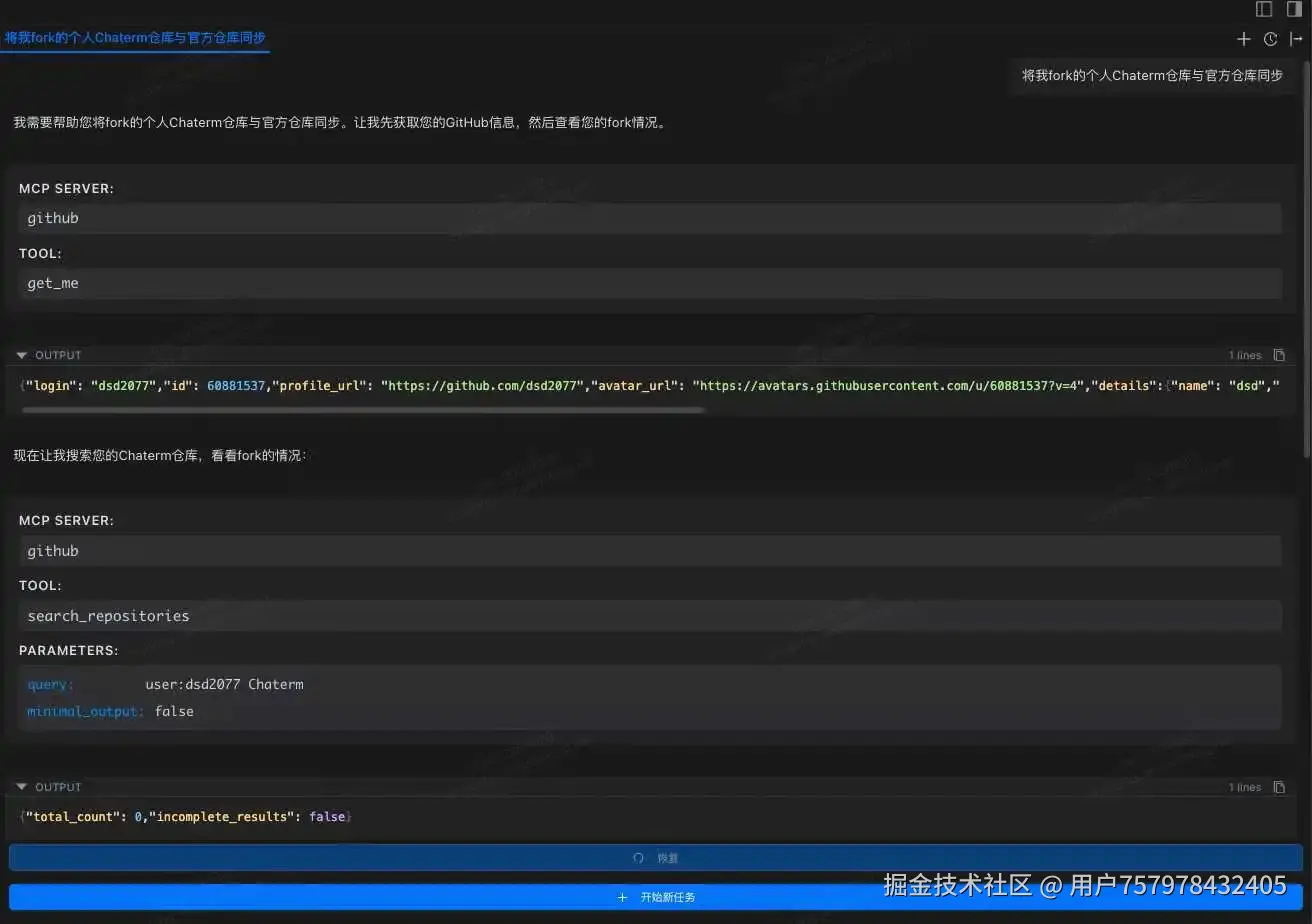
Task: Click the user message bubble at top right
Action: tap(1152, 75)
